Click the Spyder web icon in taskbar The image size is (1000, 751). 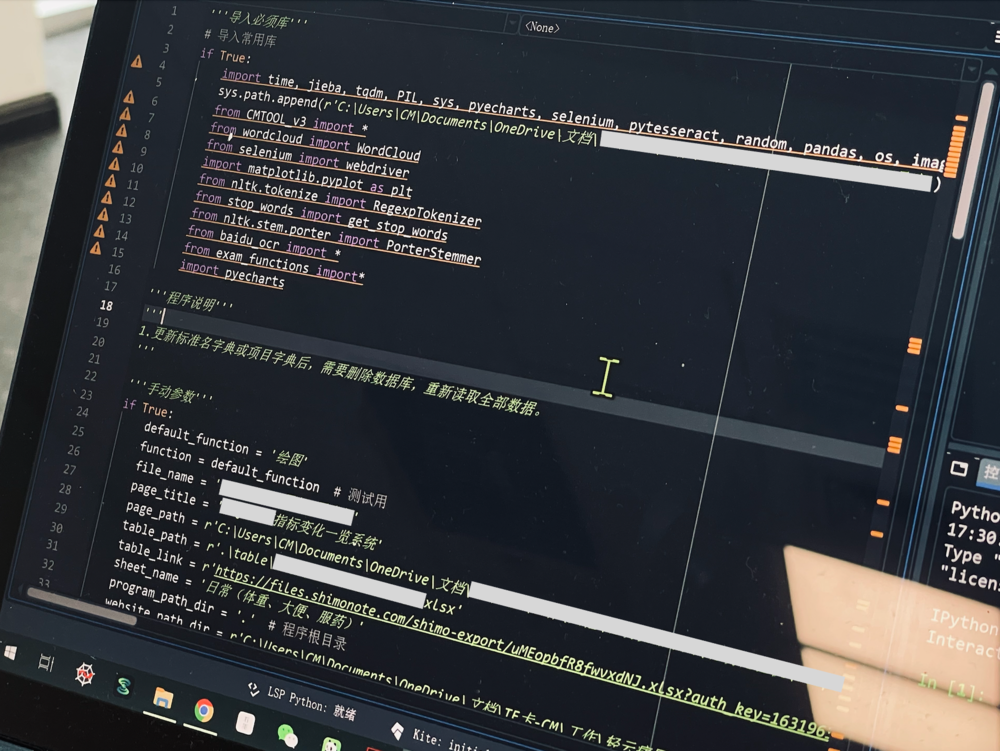point(85,673)
